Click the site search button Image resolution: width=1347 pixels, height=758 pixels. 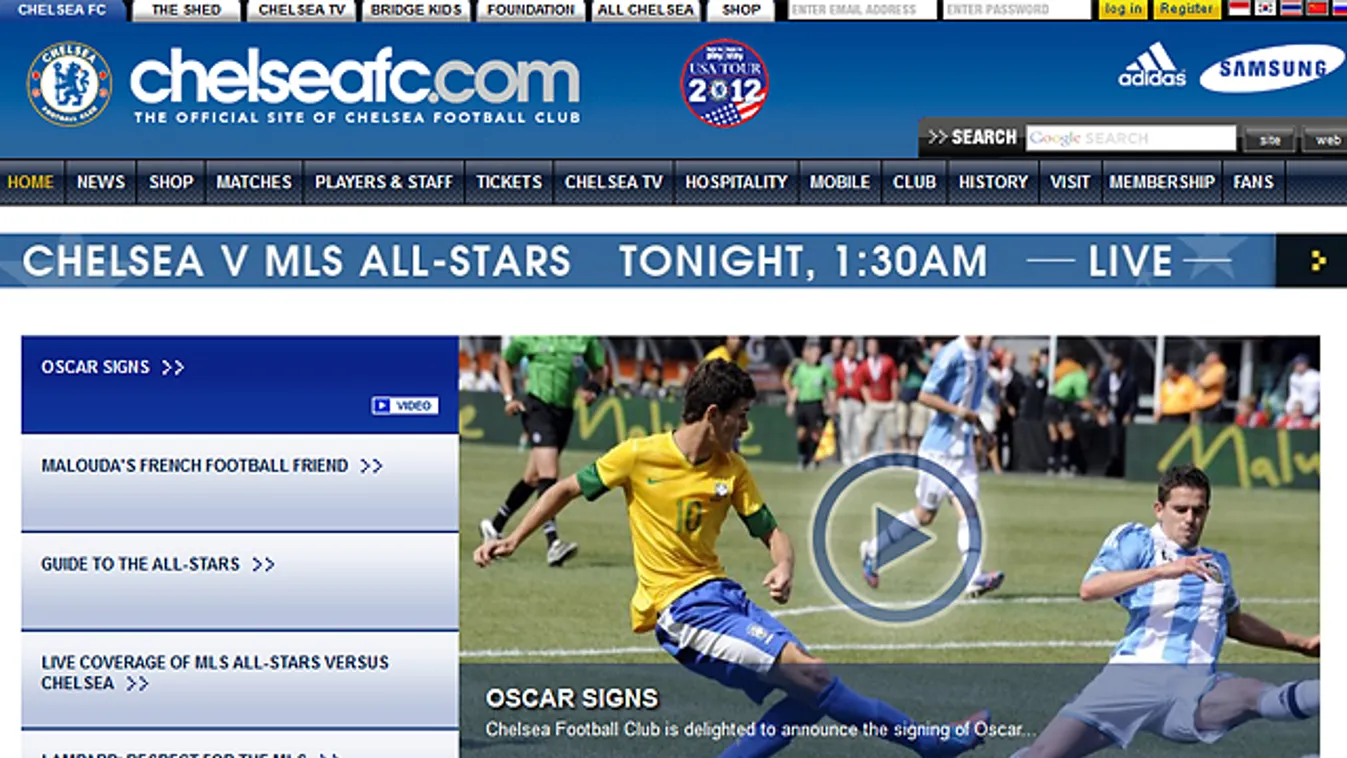1270,140
